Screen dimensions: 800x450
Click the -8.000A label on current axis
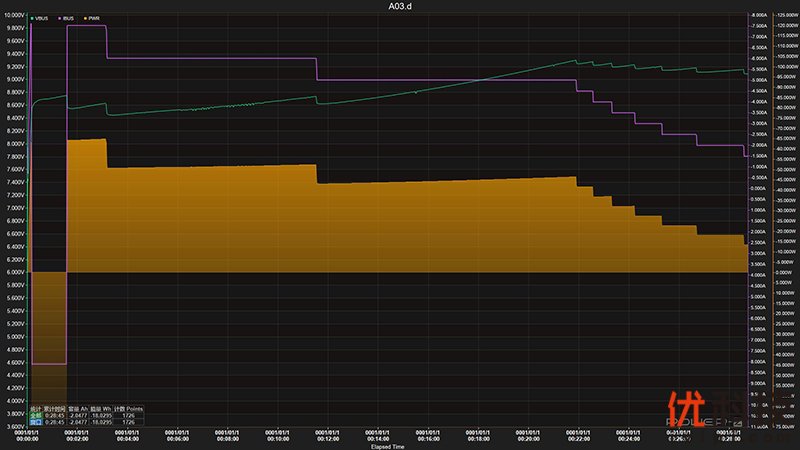point(760,15)
